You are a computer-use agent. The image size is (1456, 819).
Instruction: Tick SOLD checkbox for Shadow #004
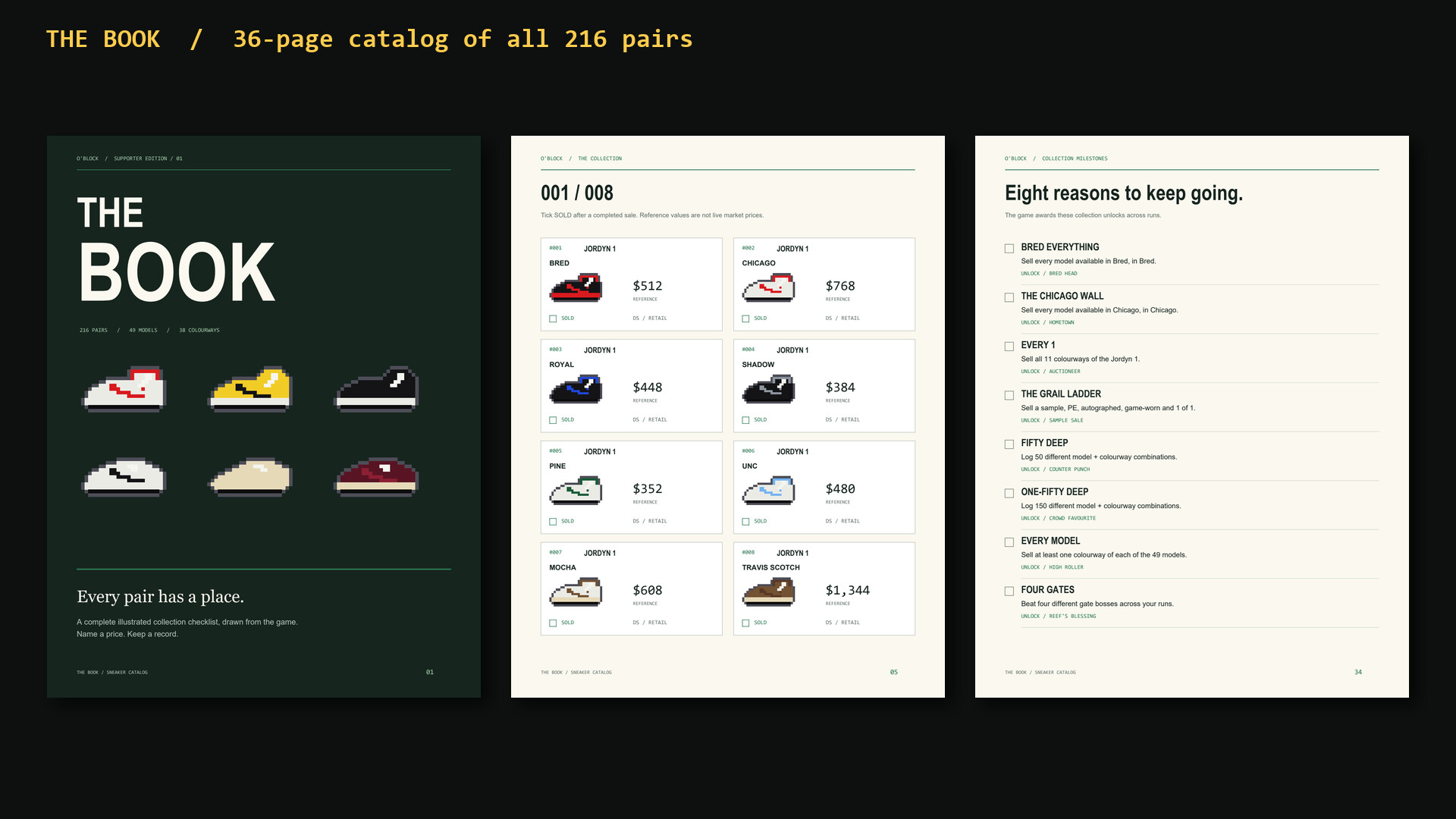click(x=745, y=420)
